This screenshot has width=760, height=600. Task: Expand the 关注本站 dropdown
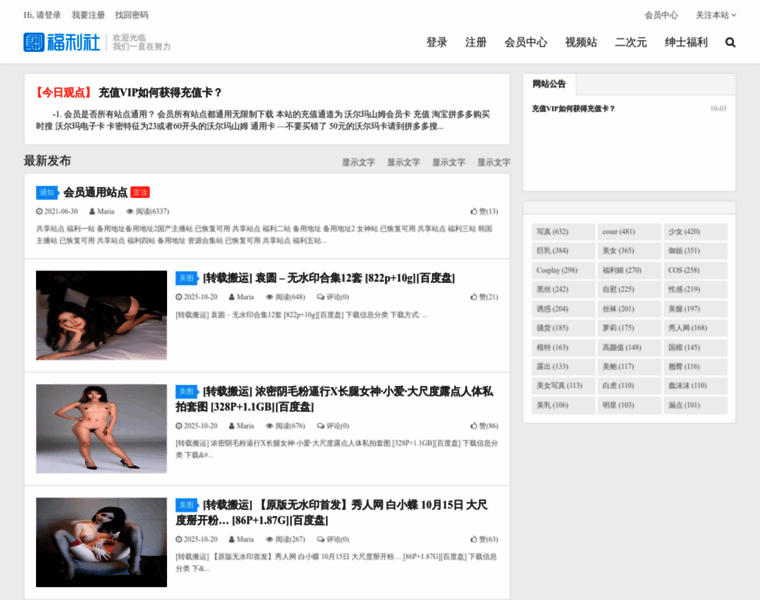click(x=715, y=15)
